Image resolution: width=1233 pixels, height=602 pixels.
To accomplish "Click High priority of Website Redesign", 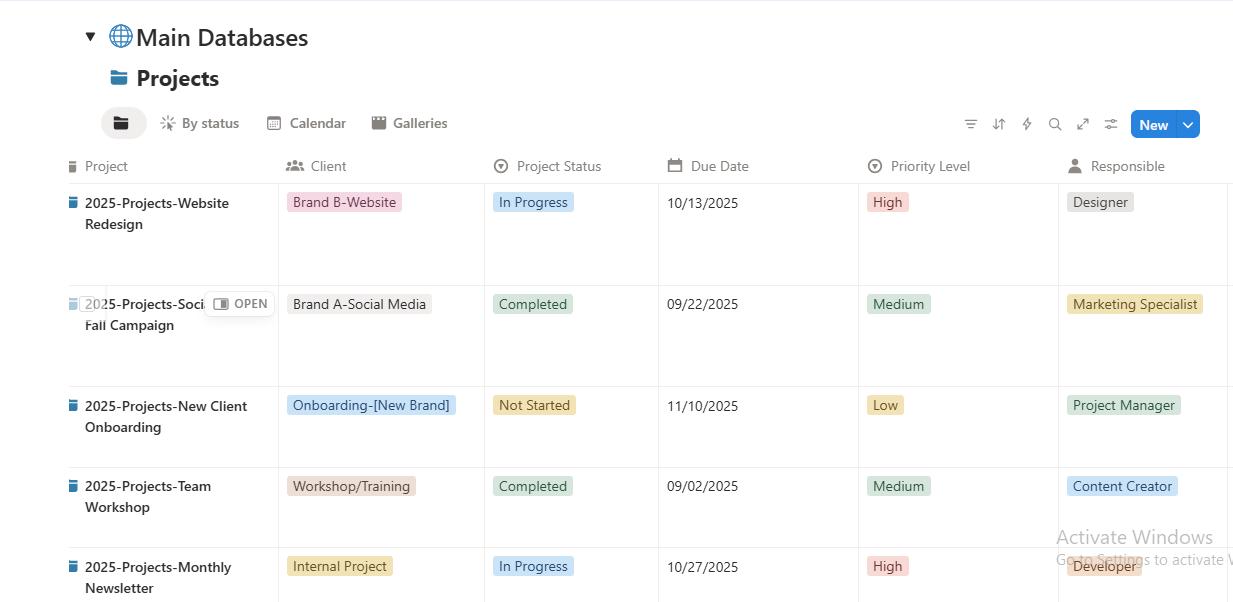I will pyautogui.click(x=888, y=202).
